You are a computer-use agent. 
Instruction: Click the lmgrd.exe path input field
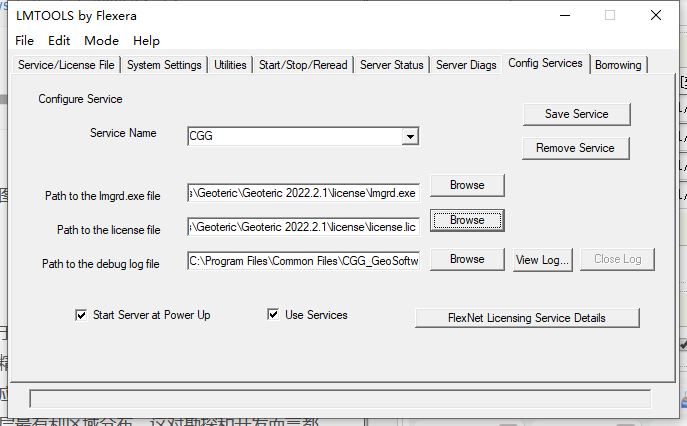coord(303,193)
